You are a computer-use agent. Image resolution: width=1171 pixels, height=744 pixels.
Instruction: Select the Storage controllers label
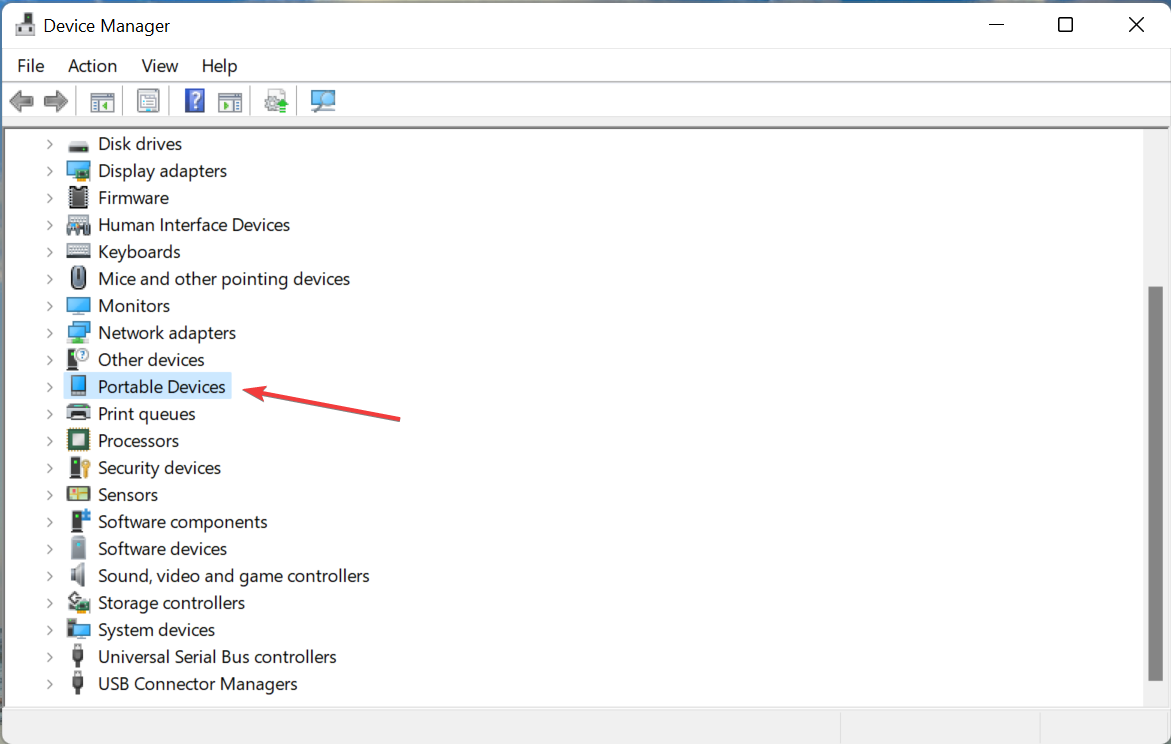pos(172,602)
